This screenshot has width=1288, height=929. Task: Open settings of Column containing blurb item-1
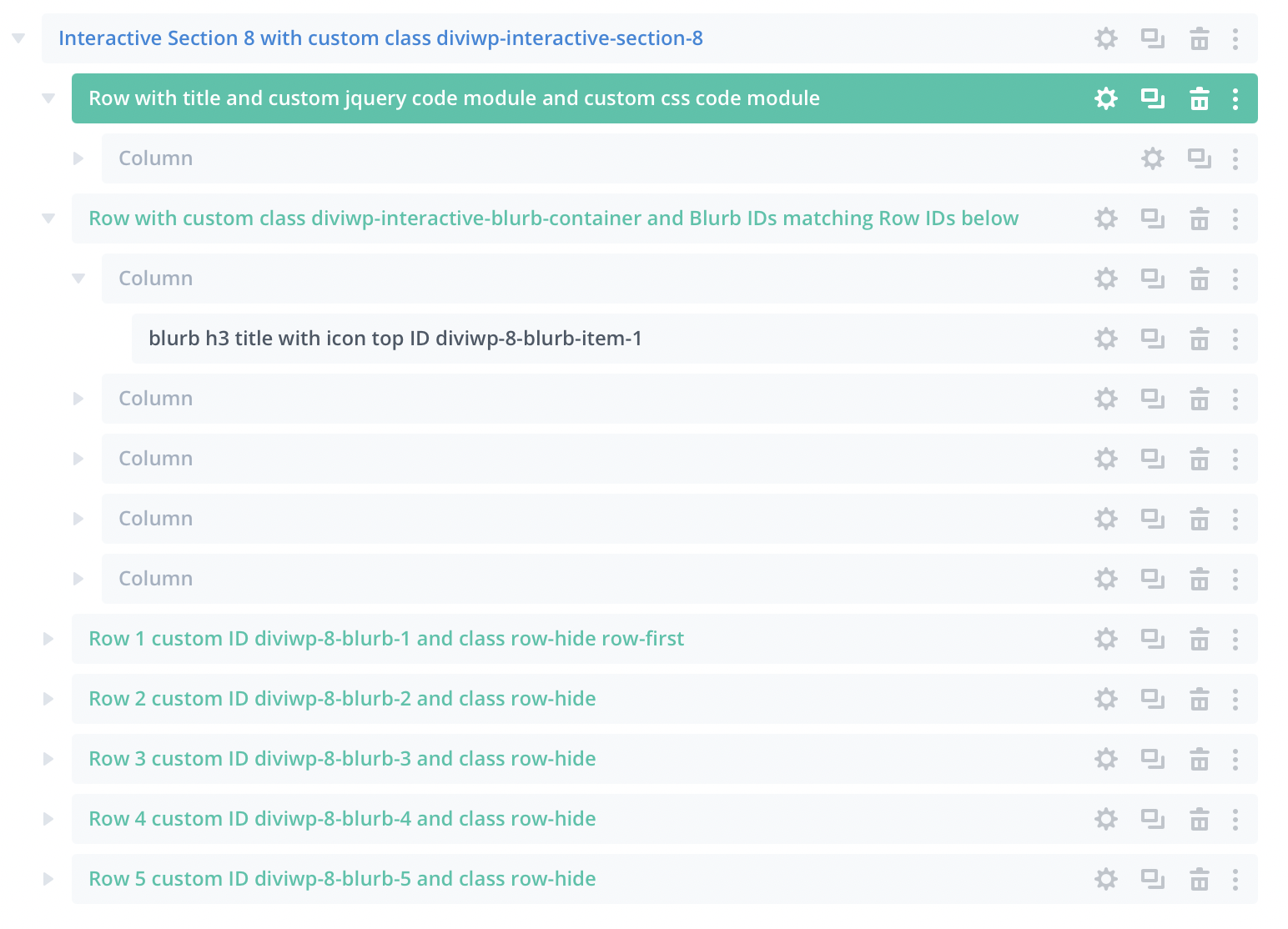coord(1106,279)
